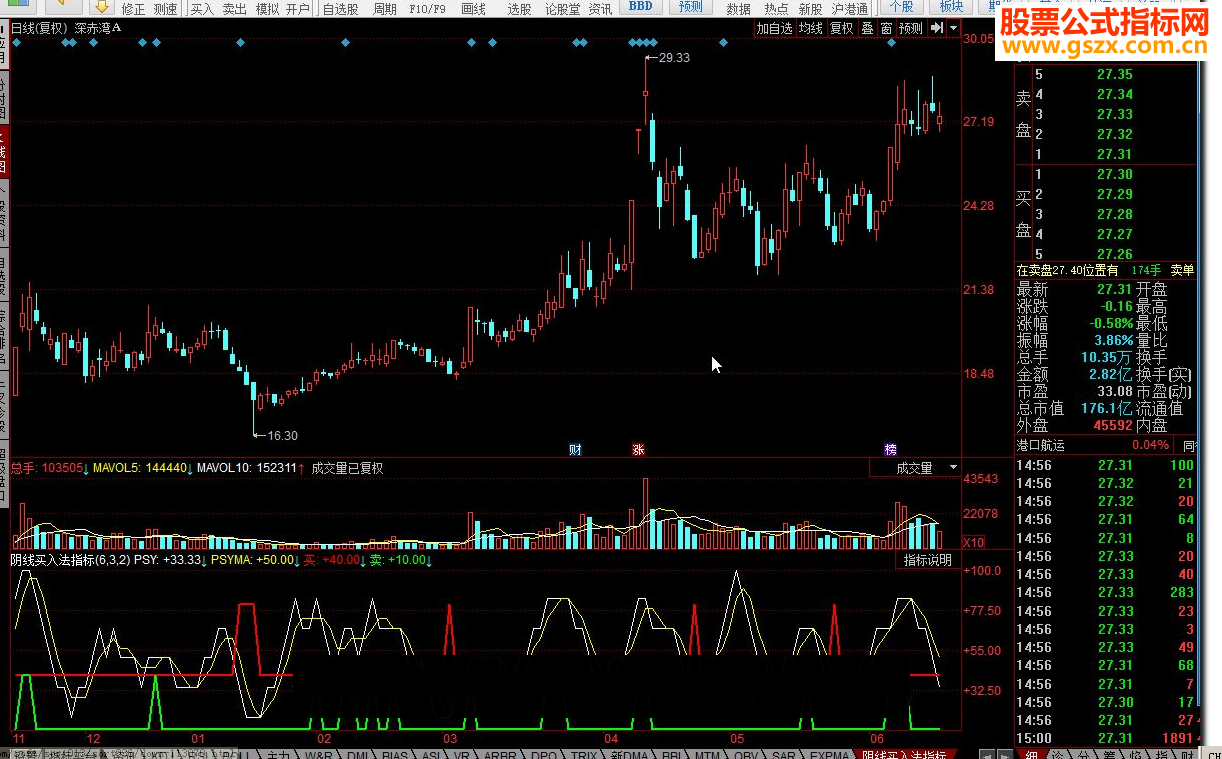This screenshot has width=1222, height=759.
Task: Click the 涨 marker below the chart
Action: tap(638, 449)
